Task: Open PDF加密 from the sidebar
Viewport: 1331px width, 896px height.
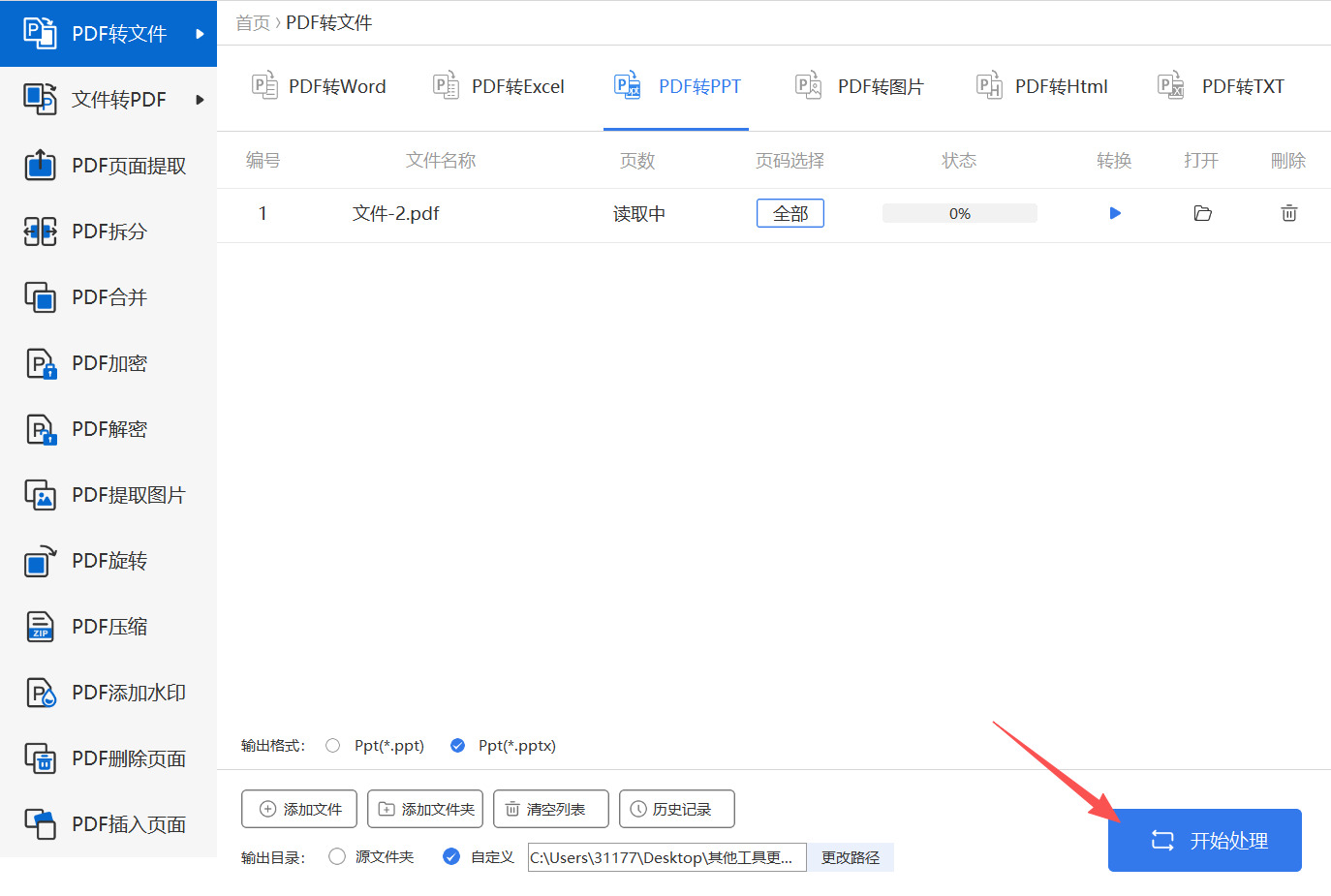Action: click(108, 363)
